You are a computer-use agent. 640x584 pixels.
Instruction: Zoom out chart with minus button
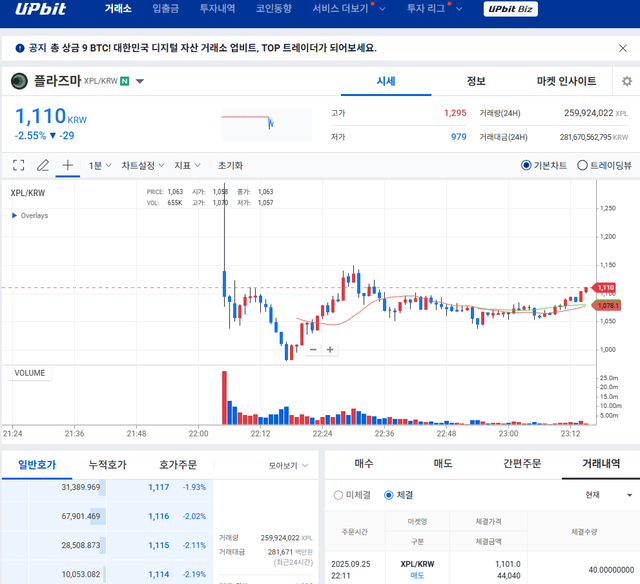313,350
